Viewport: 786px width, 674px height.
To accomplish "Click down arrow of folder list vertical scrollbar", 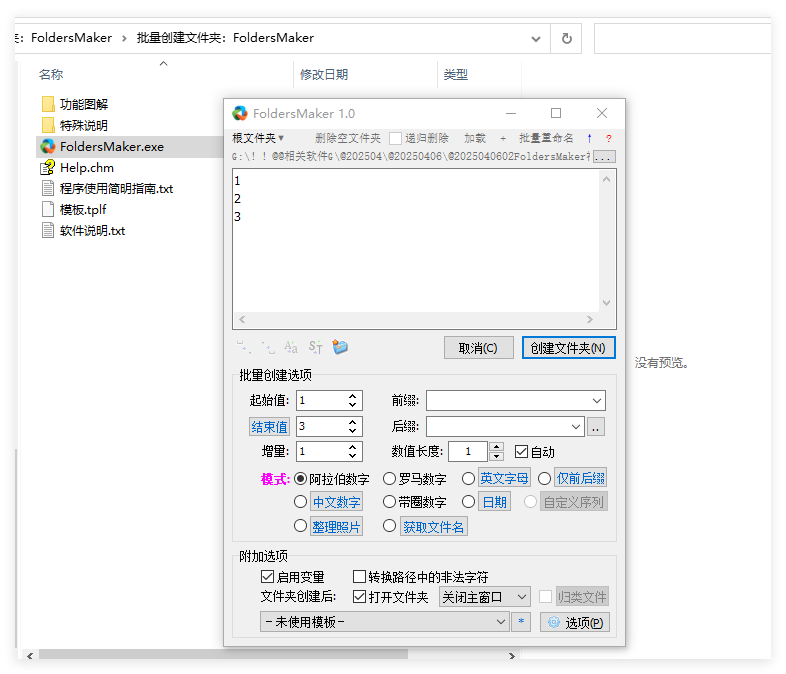I will [x=607, y=303].
